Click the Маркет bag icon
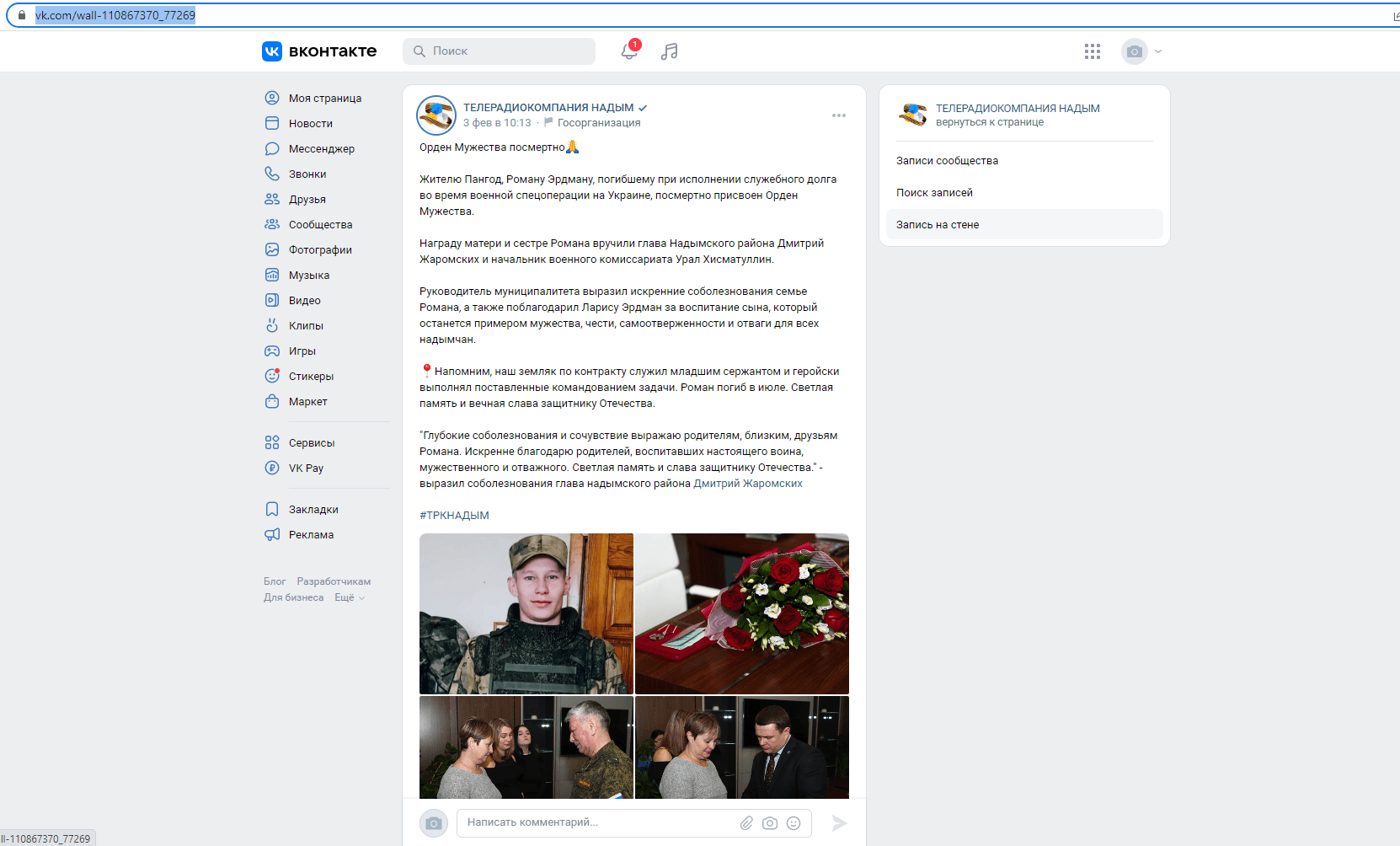 pos(272,401)
